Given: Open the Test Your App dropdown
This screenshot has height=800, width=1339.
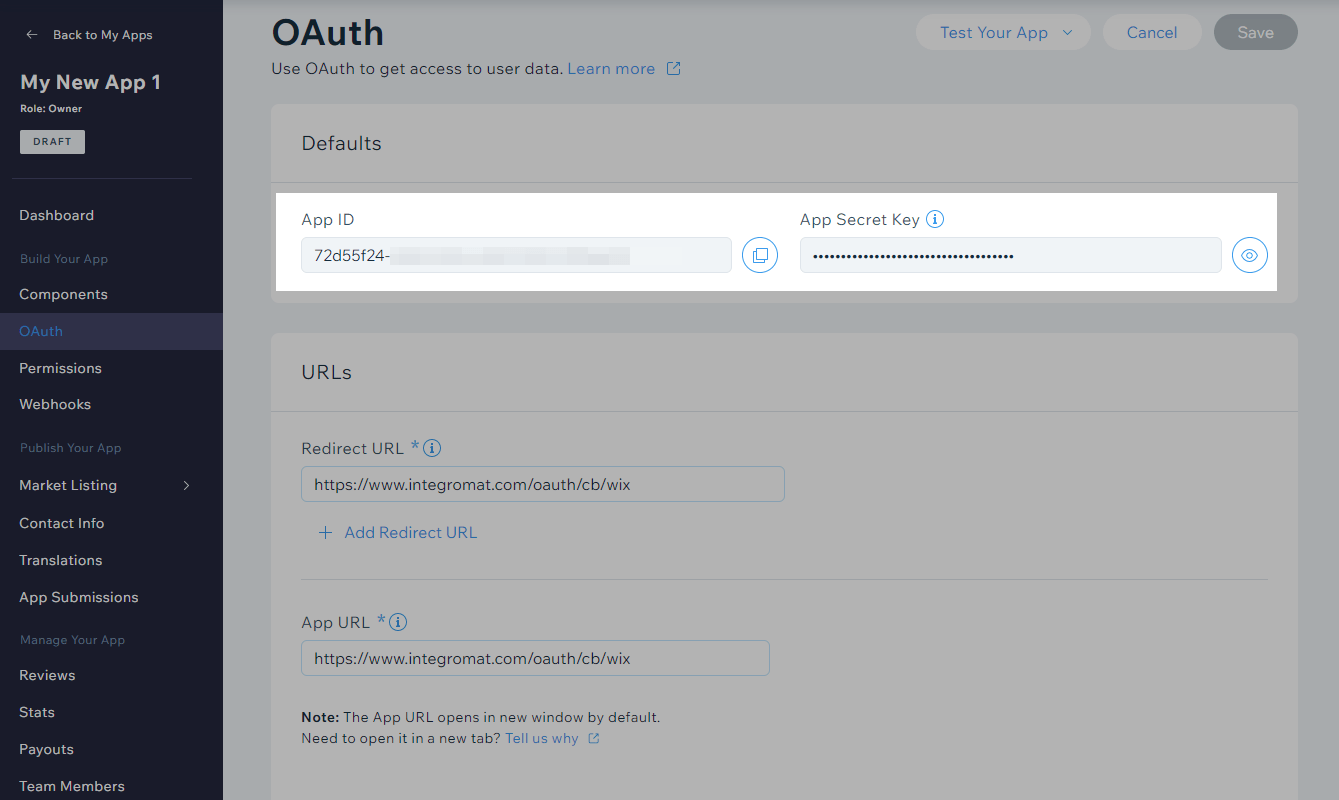Looking at the screenshot, I should coord(1005,33).
